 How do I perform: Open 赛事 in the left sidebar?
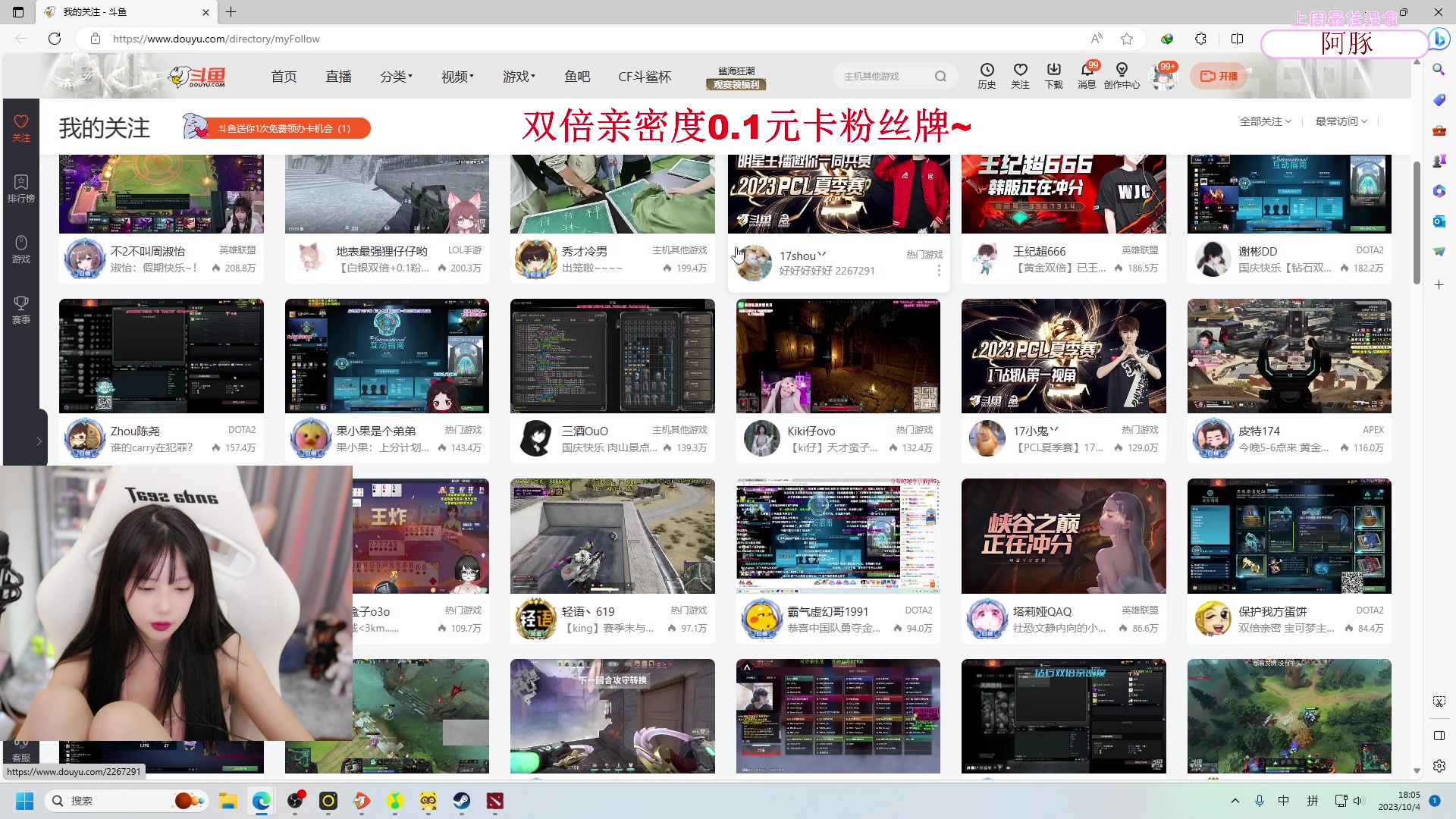click(21, 310)
